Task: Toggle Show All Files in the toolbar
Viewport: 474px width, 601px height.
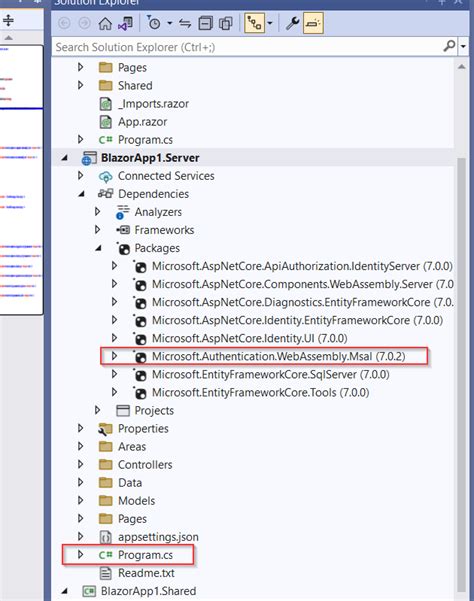Action: 225,24
